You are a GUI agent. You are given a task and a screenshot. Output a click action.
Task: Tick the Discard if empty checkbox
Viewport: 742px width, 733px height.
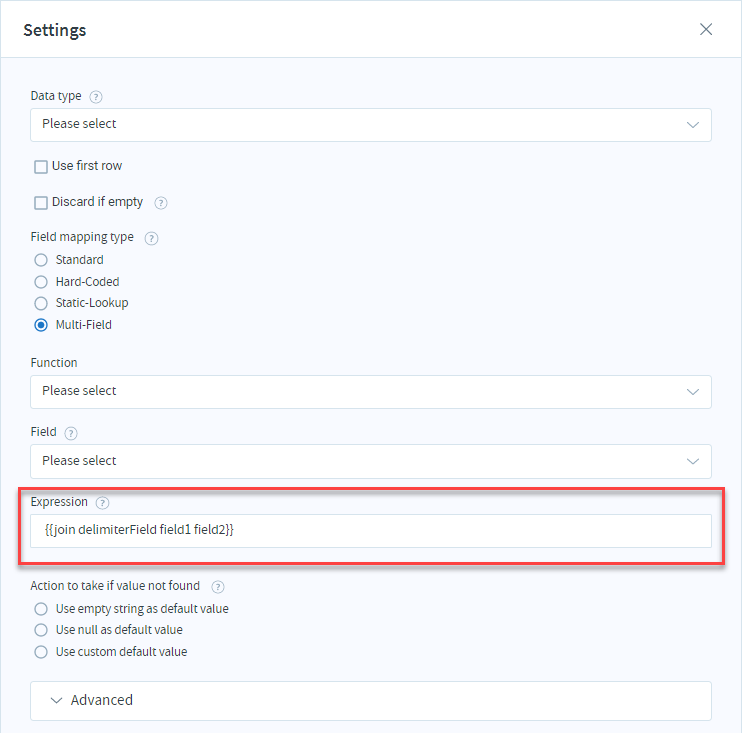click(x=41, y=203)
